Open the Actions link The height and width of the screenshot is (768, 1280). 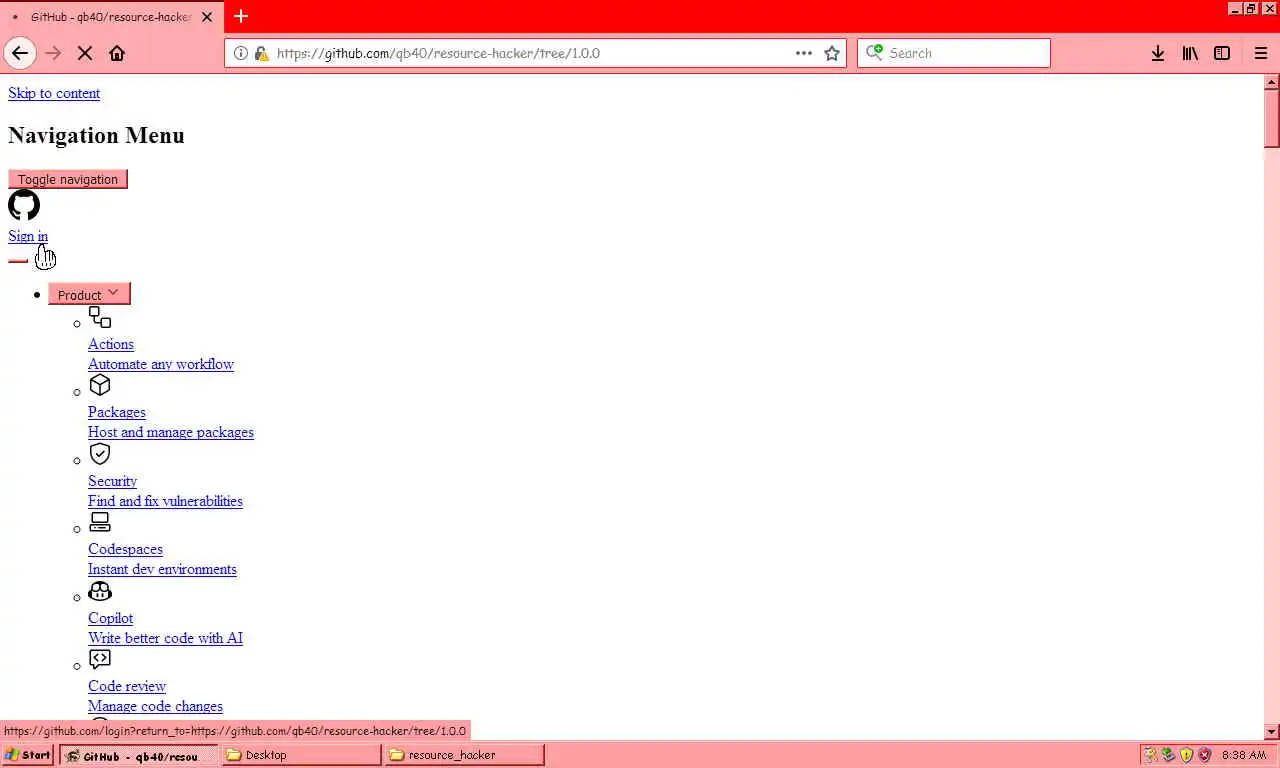[111, 344]
